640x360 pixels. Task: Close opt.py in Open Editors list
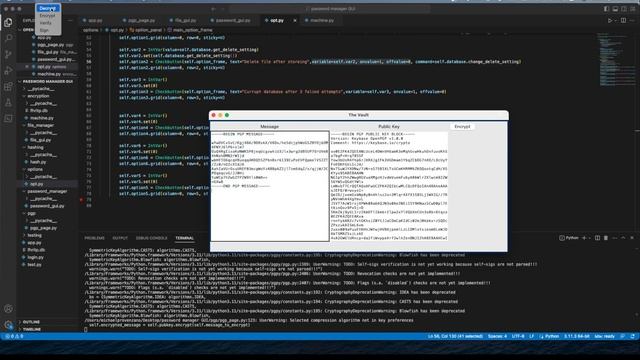pos(27,67)
